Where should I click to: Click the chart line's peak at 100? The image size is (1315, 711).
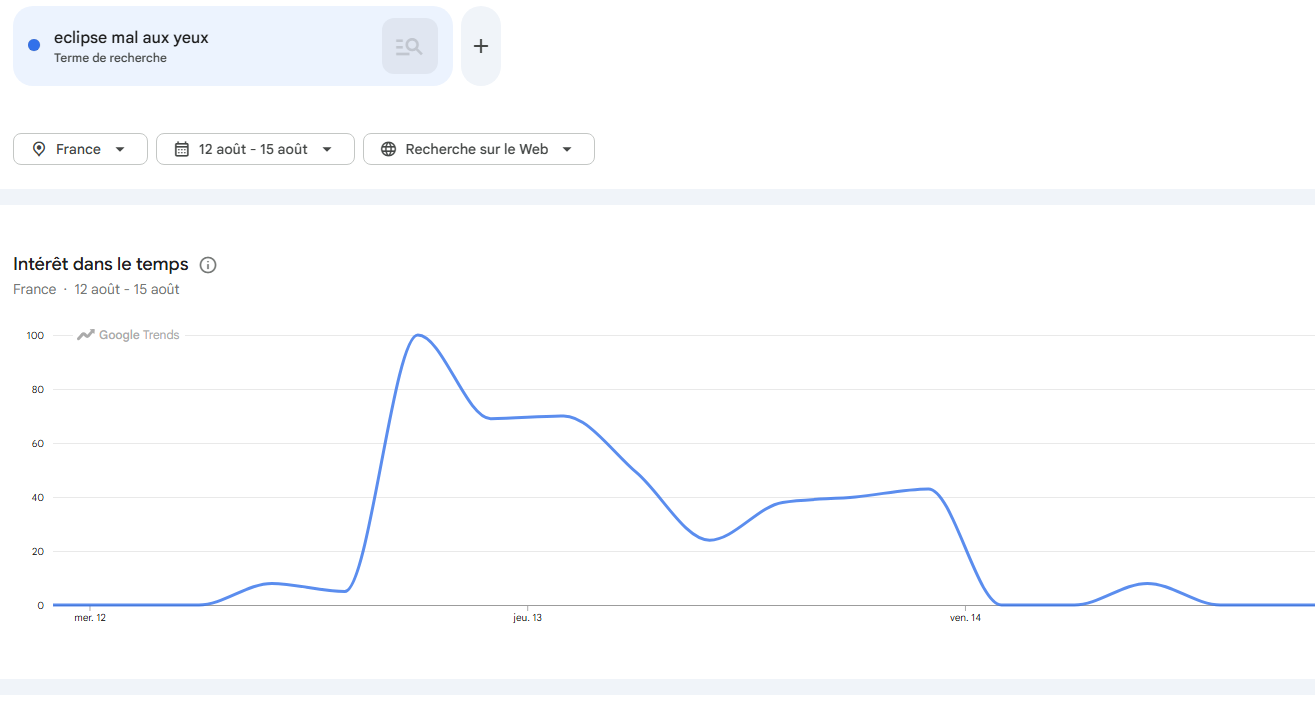click(x=418, y=335)
